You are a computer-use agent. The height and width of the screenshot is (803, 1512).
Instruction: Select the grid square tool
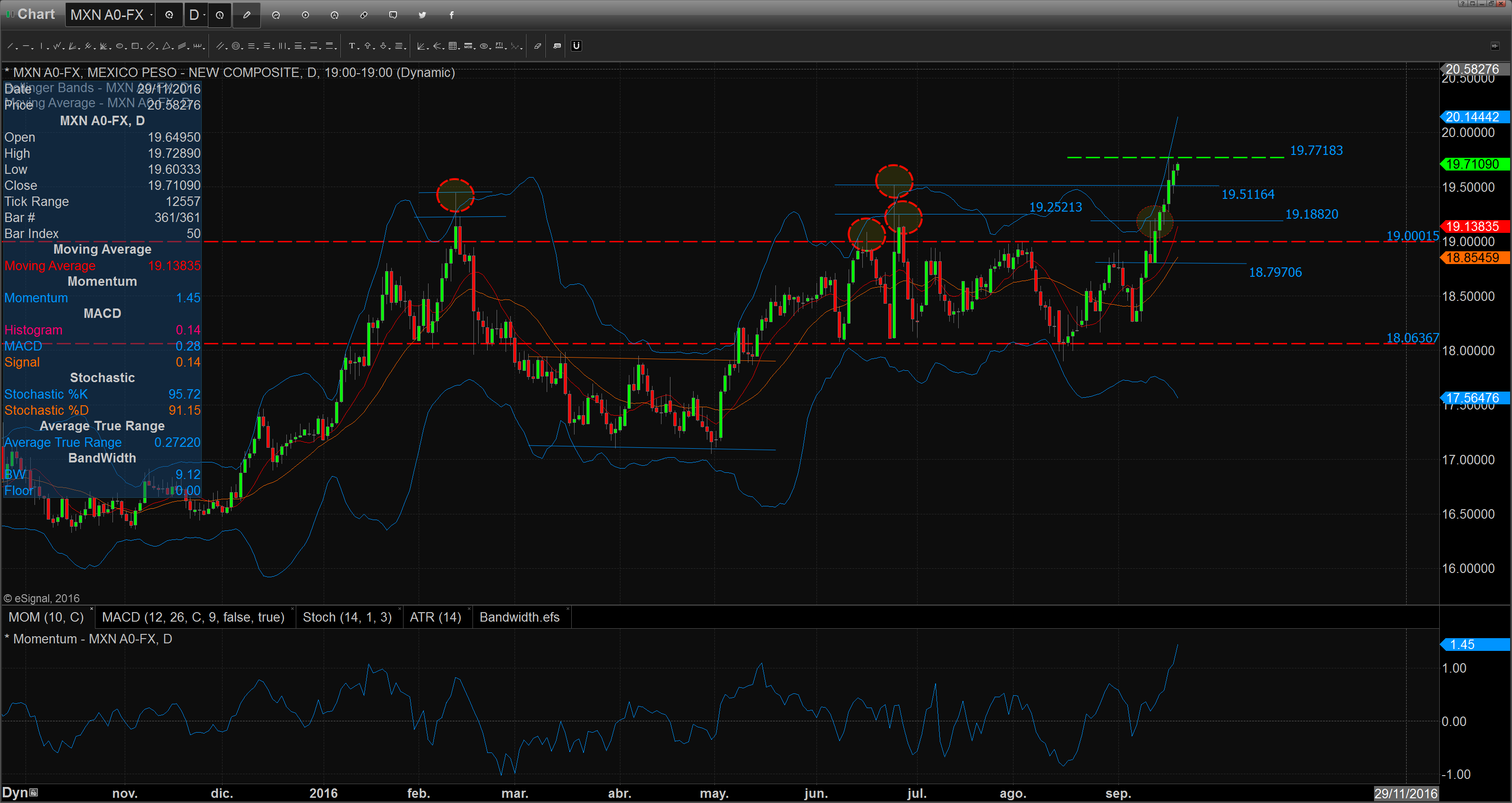tap(453, 46)
